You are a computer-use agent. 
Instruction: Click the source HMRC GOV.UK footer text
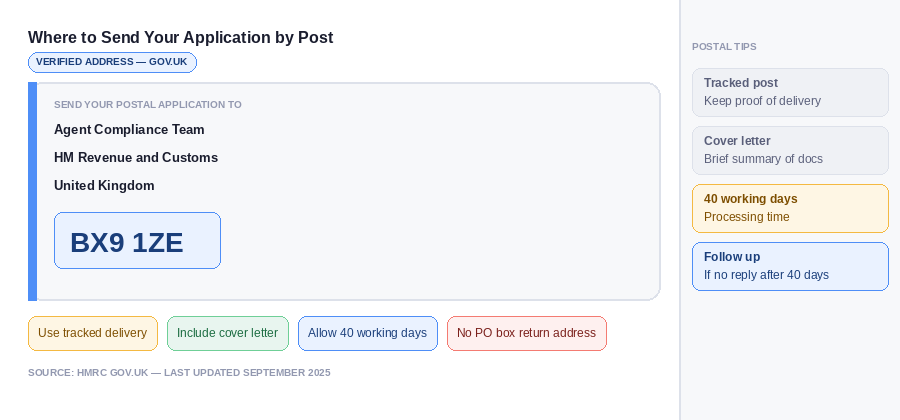click(179, 373)
